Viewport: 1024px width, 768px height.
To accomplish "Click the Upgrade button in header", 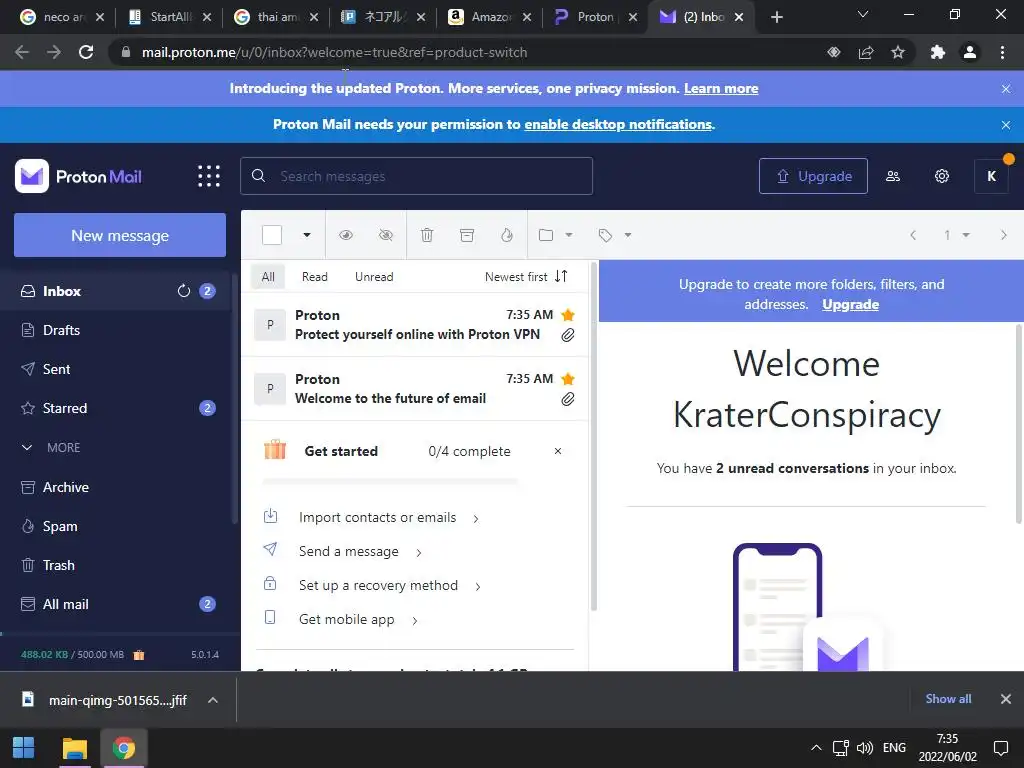I will (x=813, y=176).
